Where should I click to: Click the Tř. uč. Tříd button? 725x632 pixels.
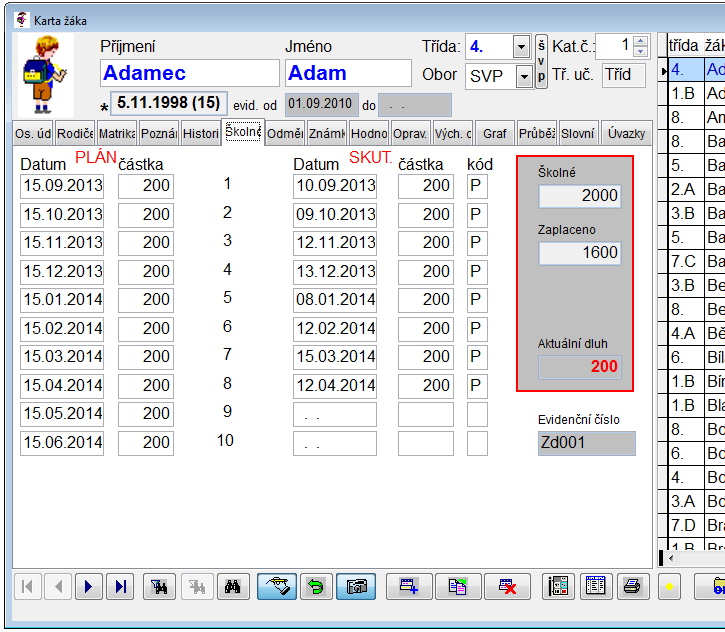click(624, 75)
